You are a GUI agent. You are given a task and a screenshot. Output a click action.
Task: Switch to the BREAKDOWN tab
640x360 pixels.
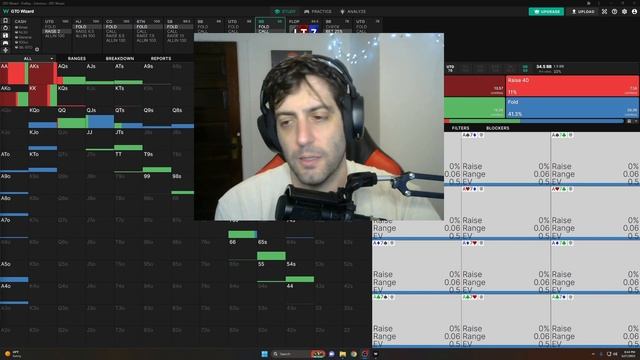pyautogui.click(x=120, y=58)
